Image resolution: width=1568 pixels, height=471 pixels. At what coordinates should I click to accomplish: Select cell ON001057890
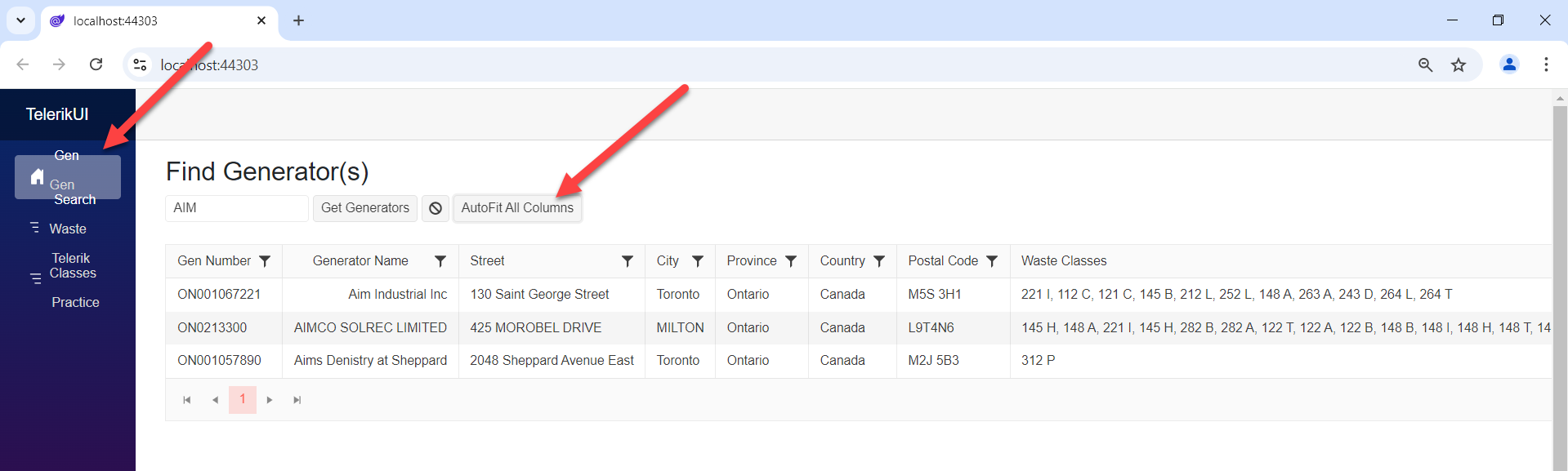[x=224, y=361]
